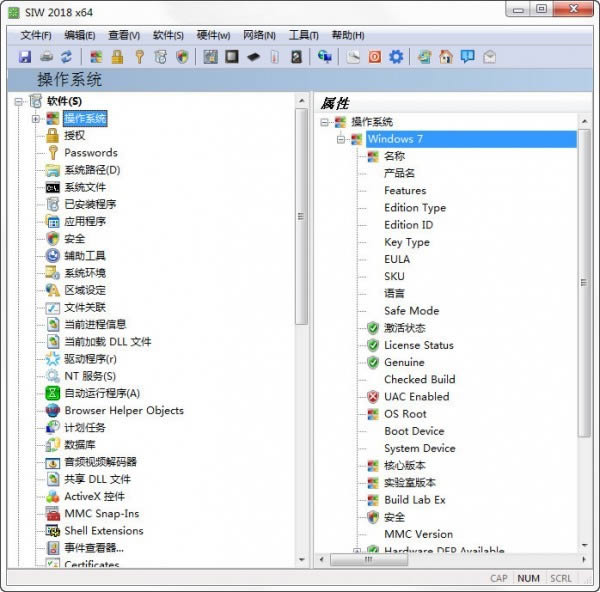Click the blue speech bubble toolbar icon
This screenshot has height=592, width=600.
(x=468, y=57)
